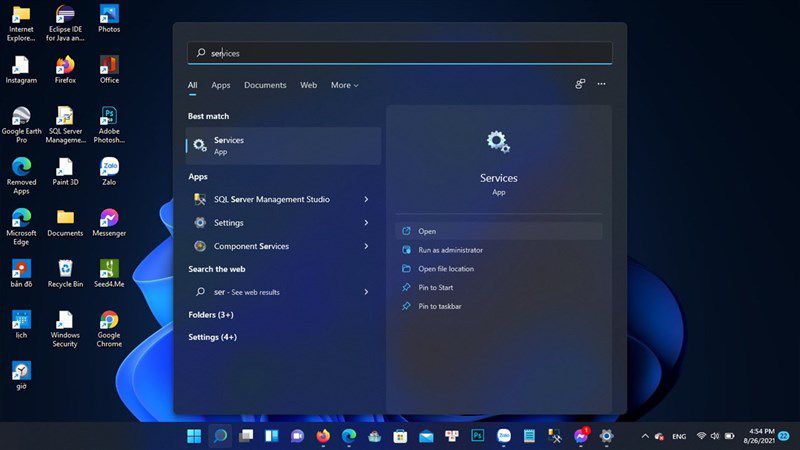Switch to the Apps filter tab
The image size is (800, 450).
(221, 85)
